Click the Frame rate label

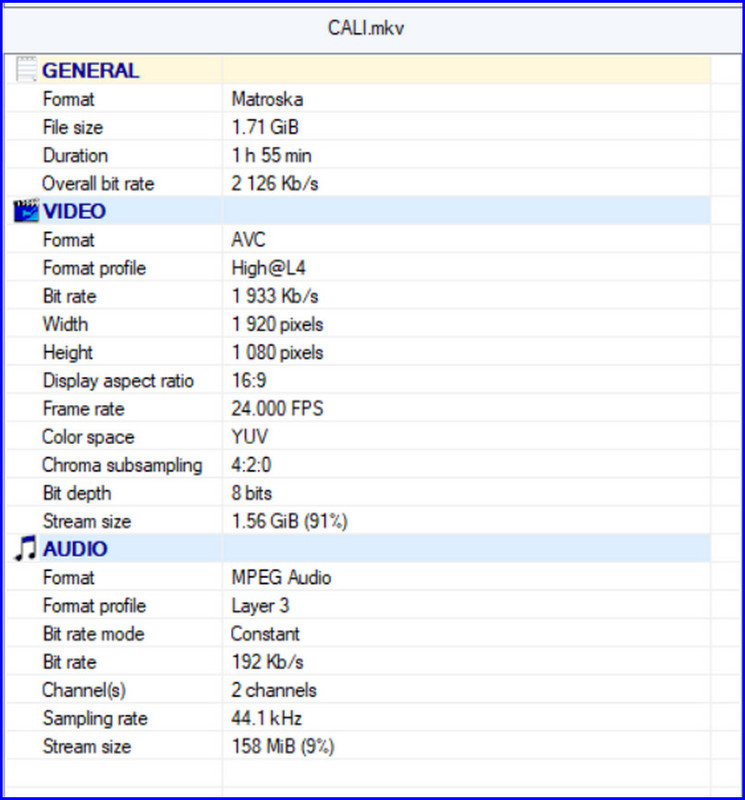click(84, 409)
